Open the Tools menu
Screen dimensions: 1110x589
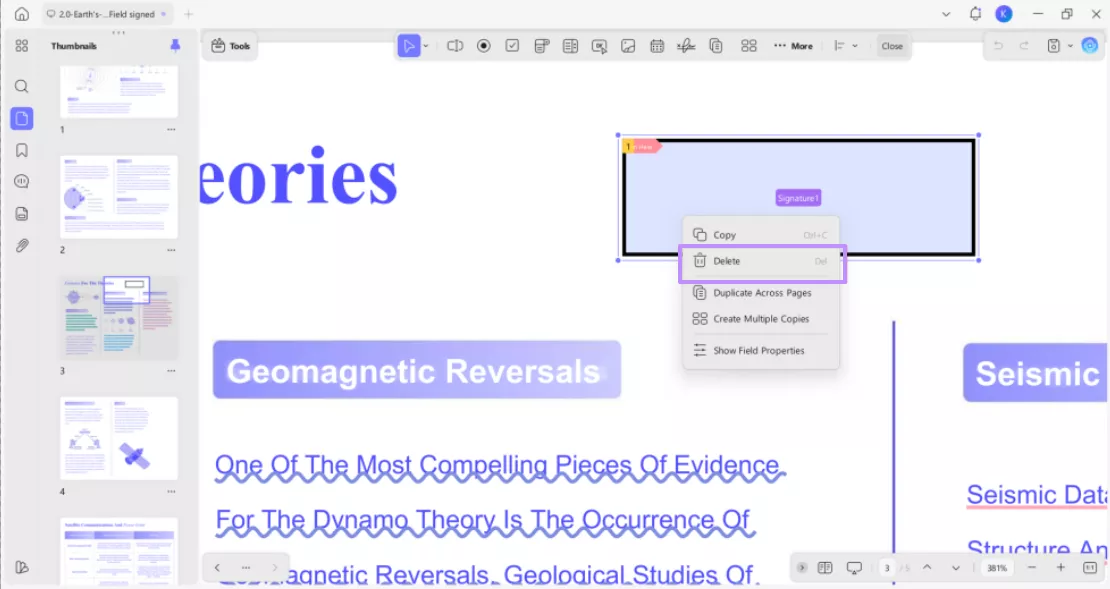231,46
